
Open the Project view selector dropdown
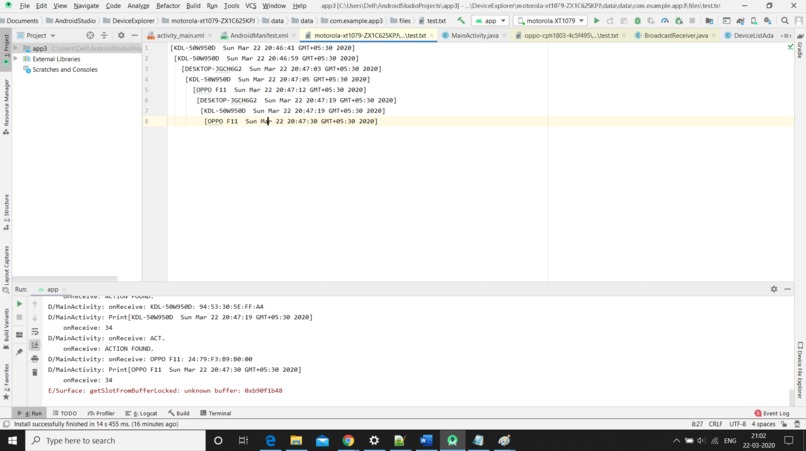(x=36, y=35)
